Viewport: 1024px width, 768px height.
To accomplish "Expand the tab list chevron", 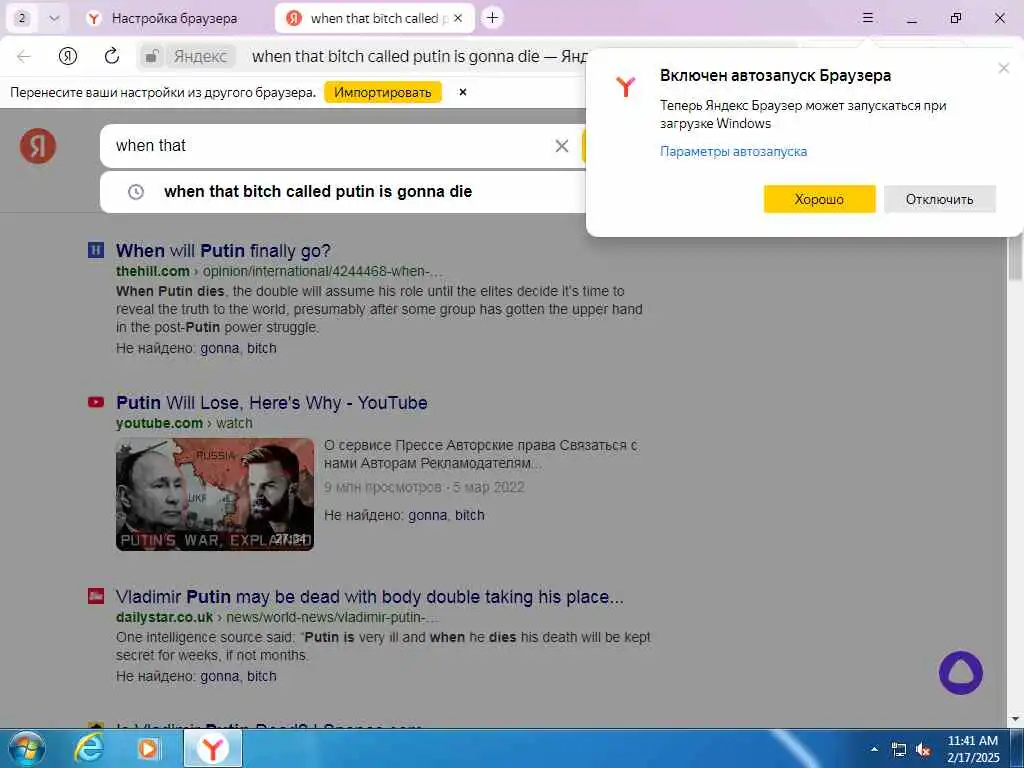I will (x=54, y=18).
